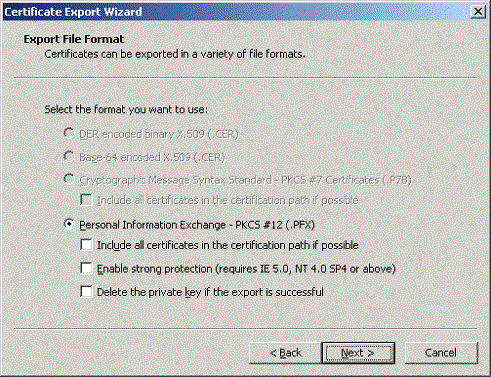
Task: Tick the grayed-out include all certificates checkbox under P7B
Action: click(86, 200)
